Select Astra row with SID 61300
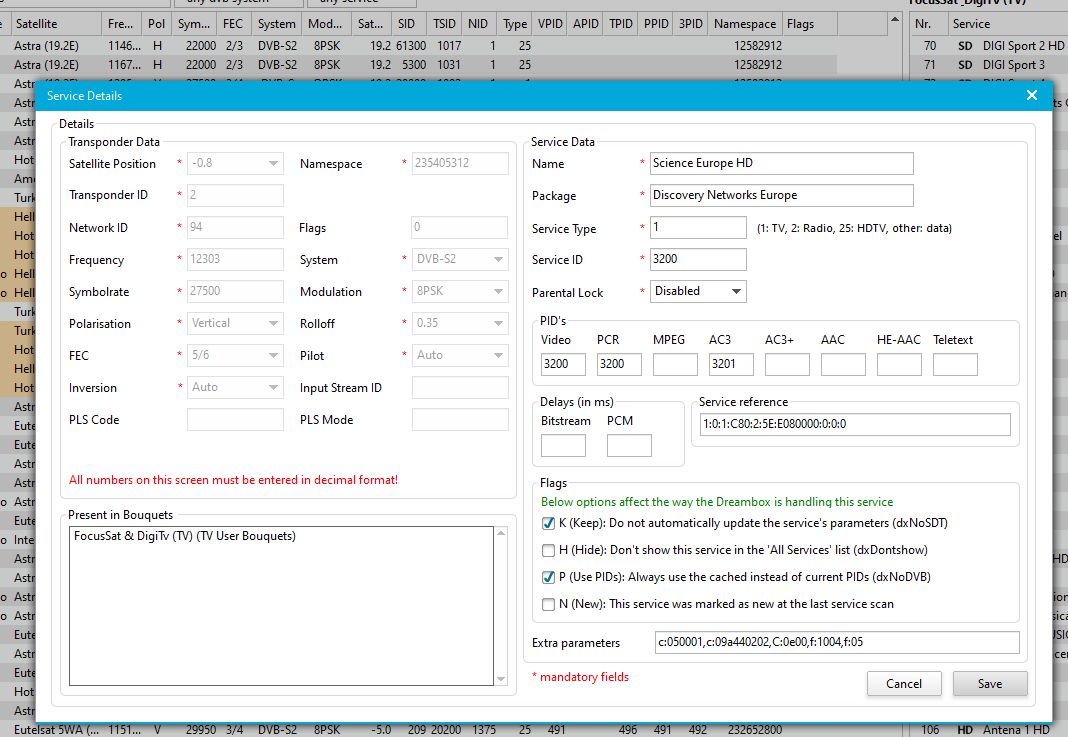 419,46
